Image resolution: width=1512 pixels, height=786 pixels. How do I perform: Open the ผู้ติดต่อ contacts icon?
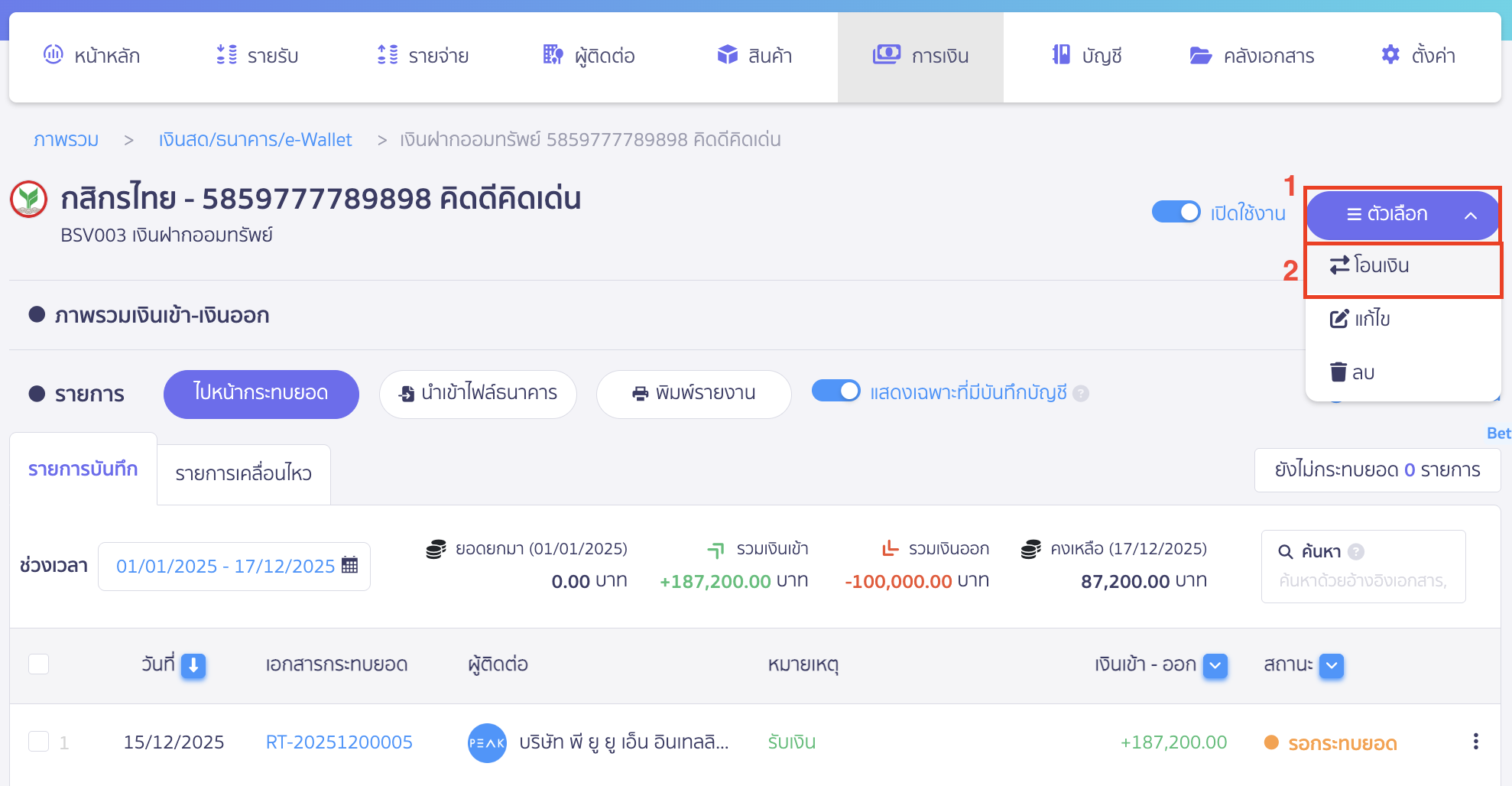(x=553, y=55)
